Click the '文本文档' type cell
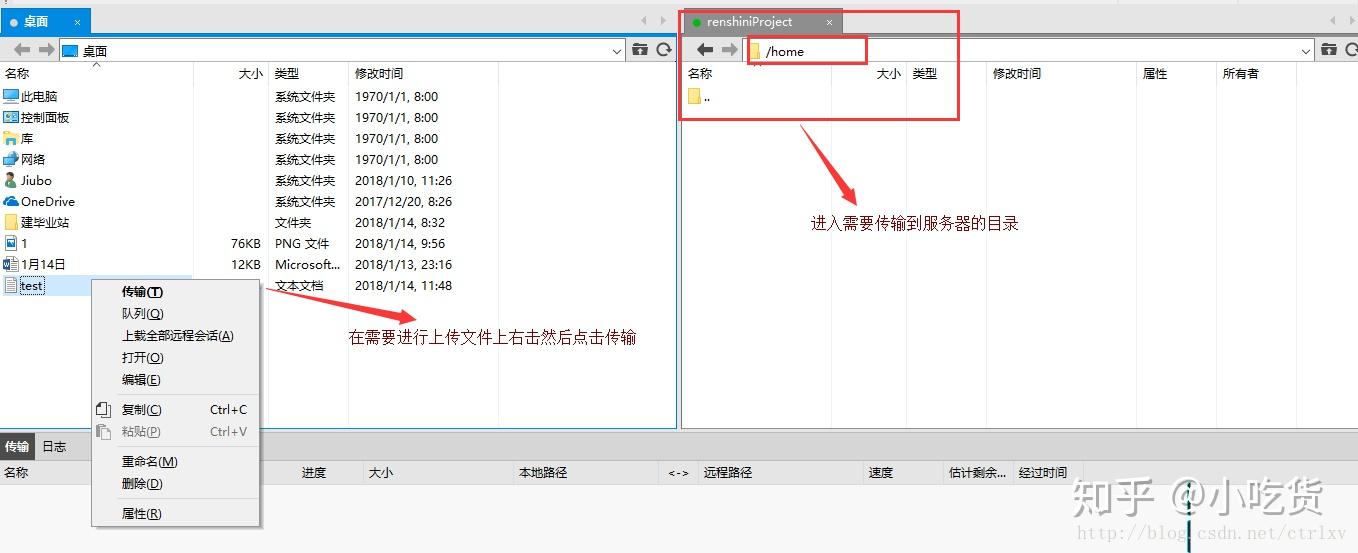The height and width of the screenshot is (553, 1358). tap(299, 285)
